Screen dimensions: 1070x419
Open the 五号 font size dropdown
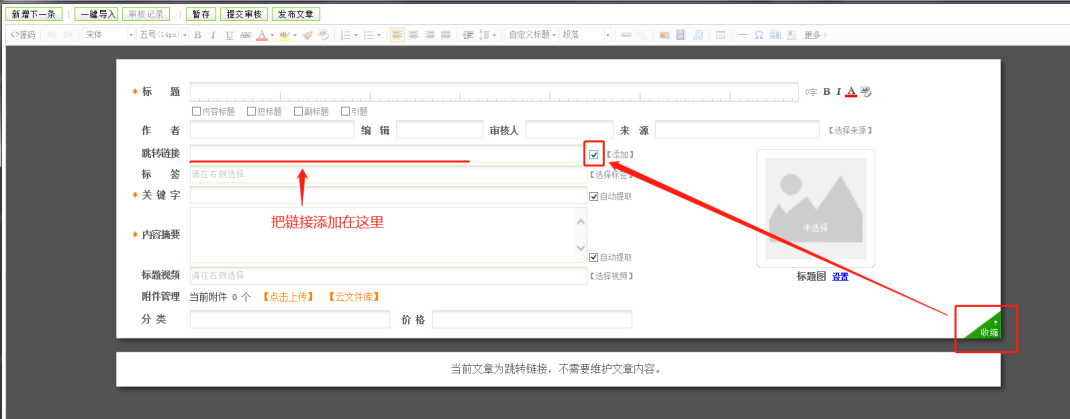[162, 35]
